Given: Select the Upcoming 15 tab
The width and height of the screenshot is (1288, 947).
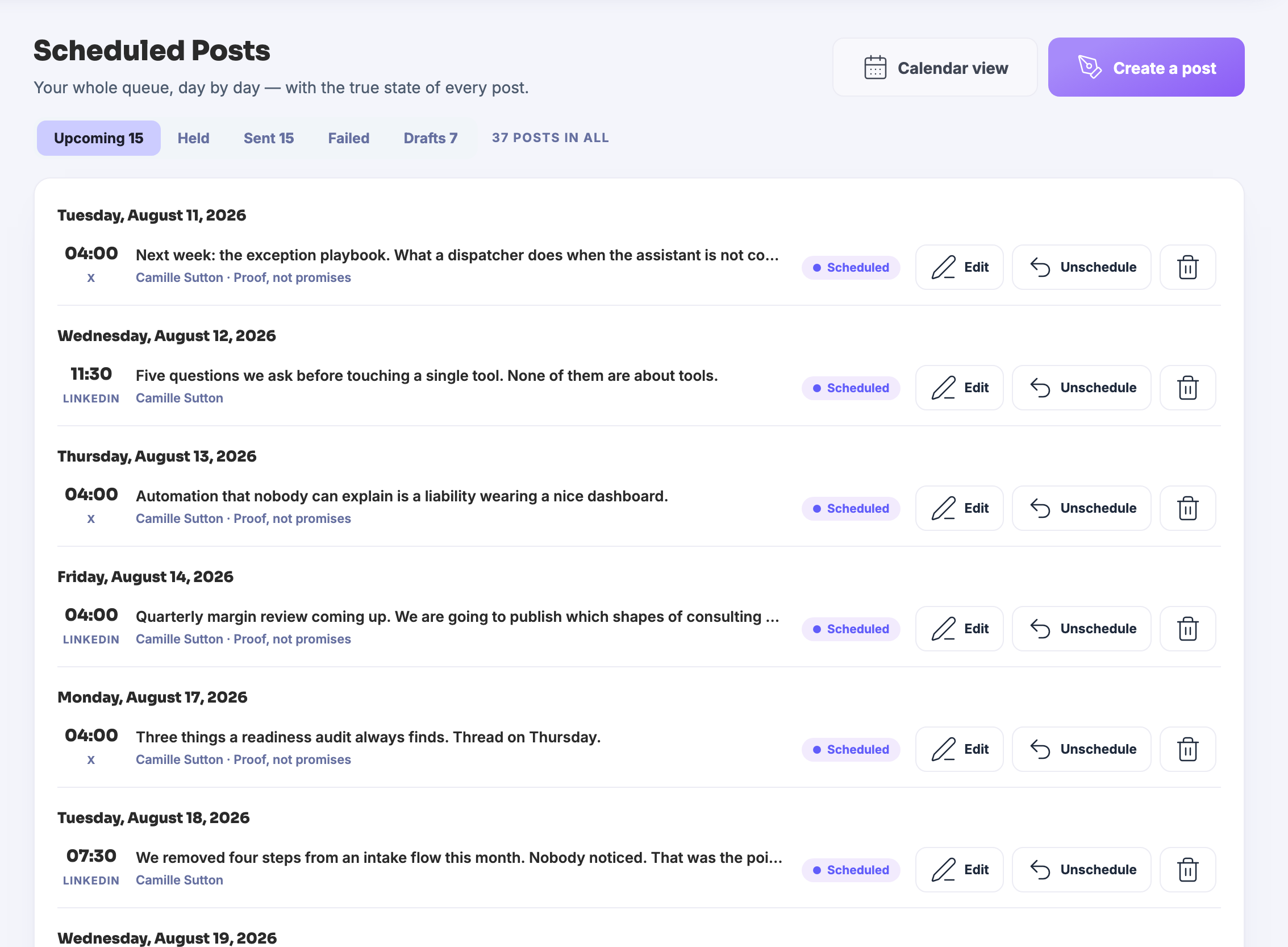Looking at the screenshot, I should click(98, 138).
